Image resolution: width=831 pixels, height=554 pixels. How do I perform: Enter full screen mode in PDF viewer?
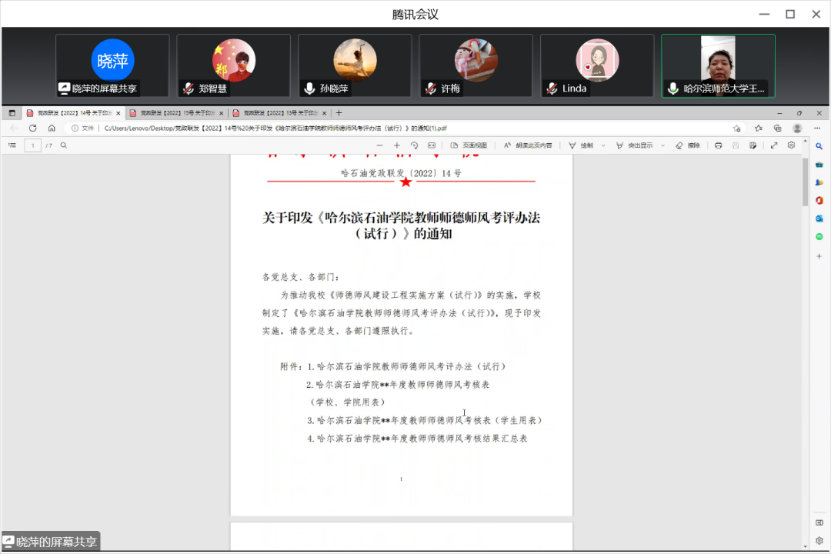click(x=774, y=145)
